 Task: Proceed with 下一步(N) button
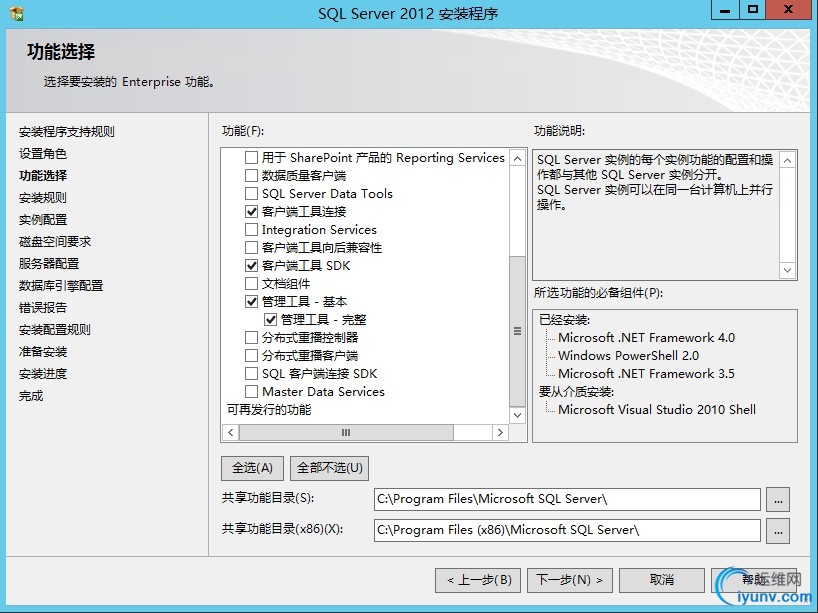(570, 580)
